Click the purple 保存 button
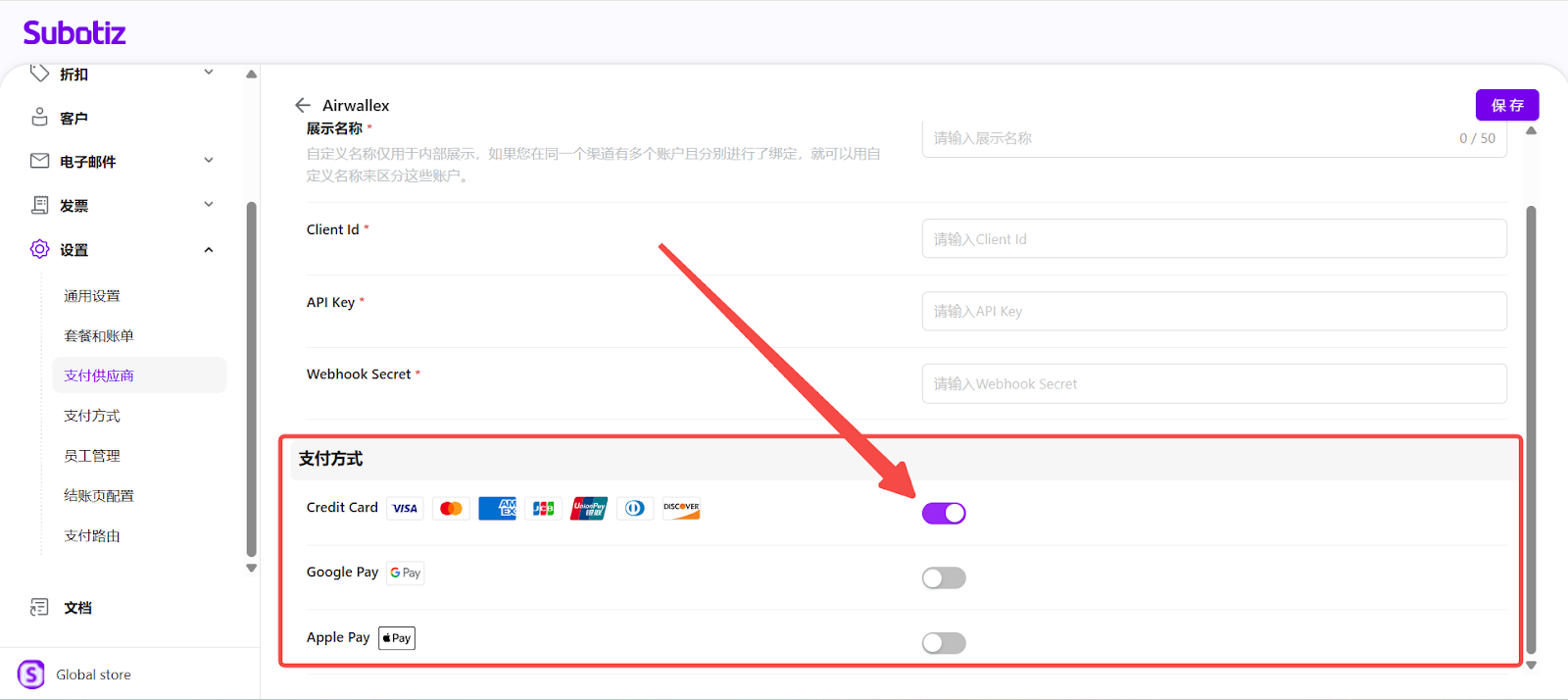 click(1506, 105)
